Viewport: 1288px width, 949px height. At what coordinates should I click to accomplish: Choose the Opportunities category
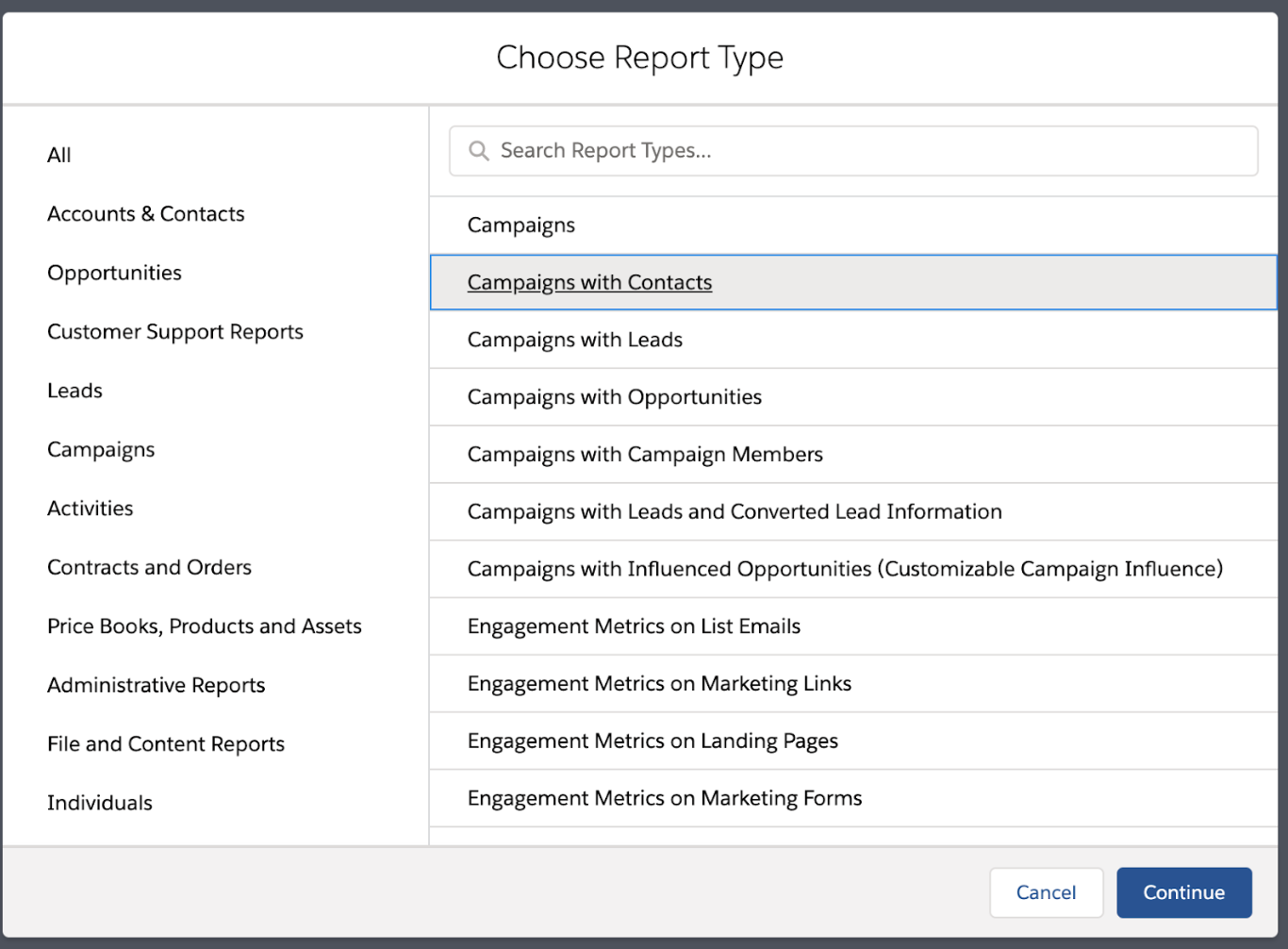(114, 273)
